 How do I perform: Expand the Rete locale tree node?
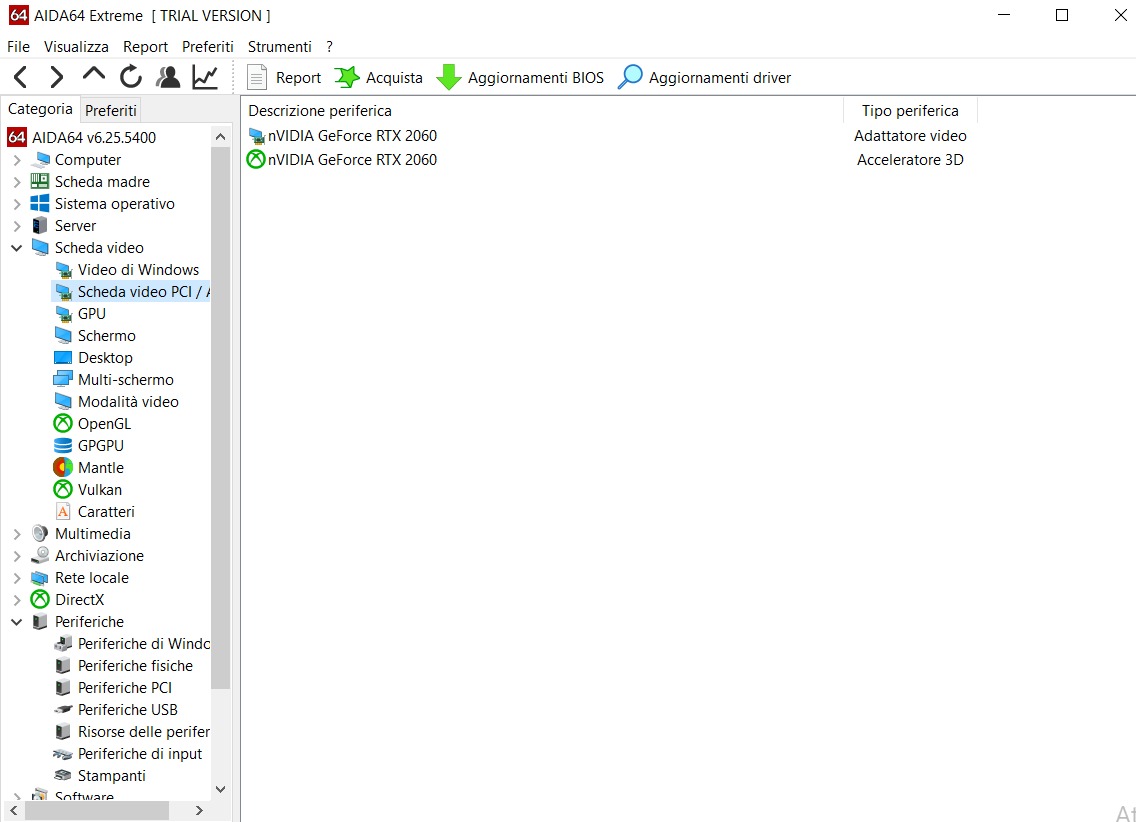[17, 578]
